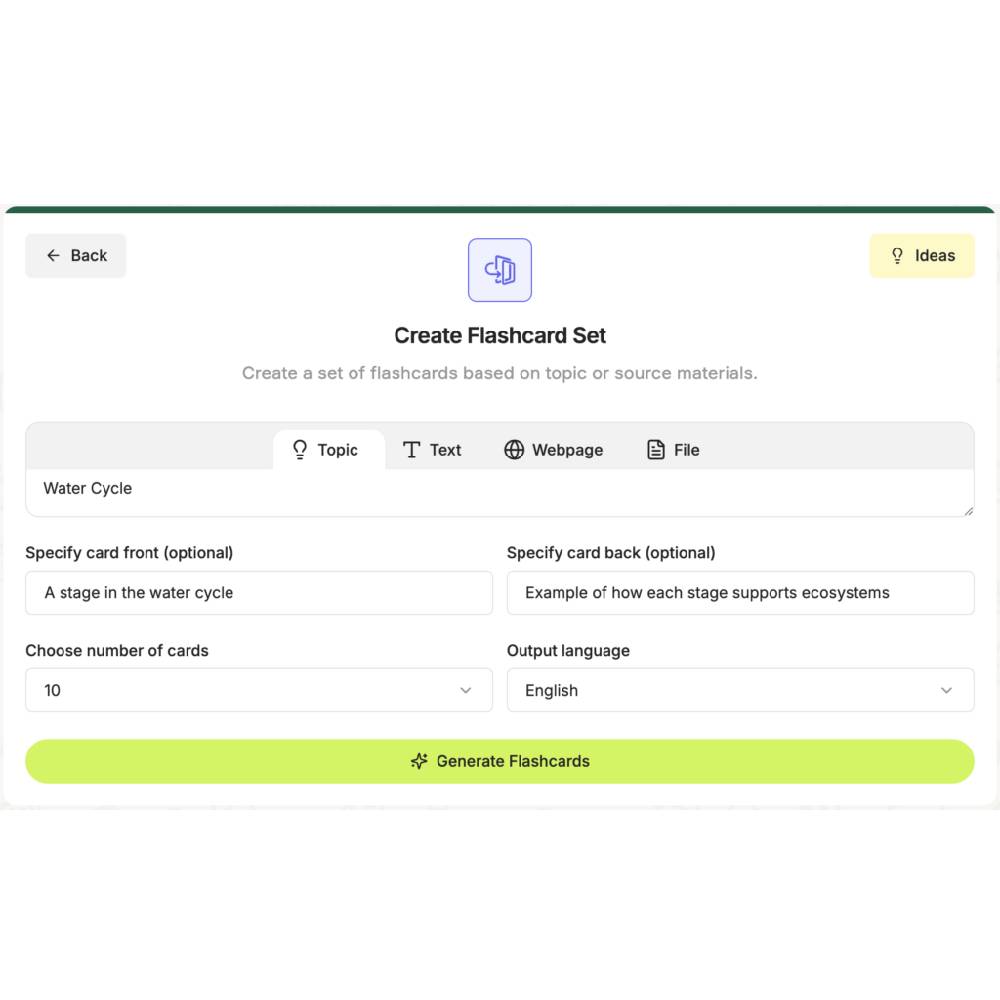Open the Output language dropdown
Image resolution: width=1000 pixels, height=1000 pixels.
(x=740, y=690)
